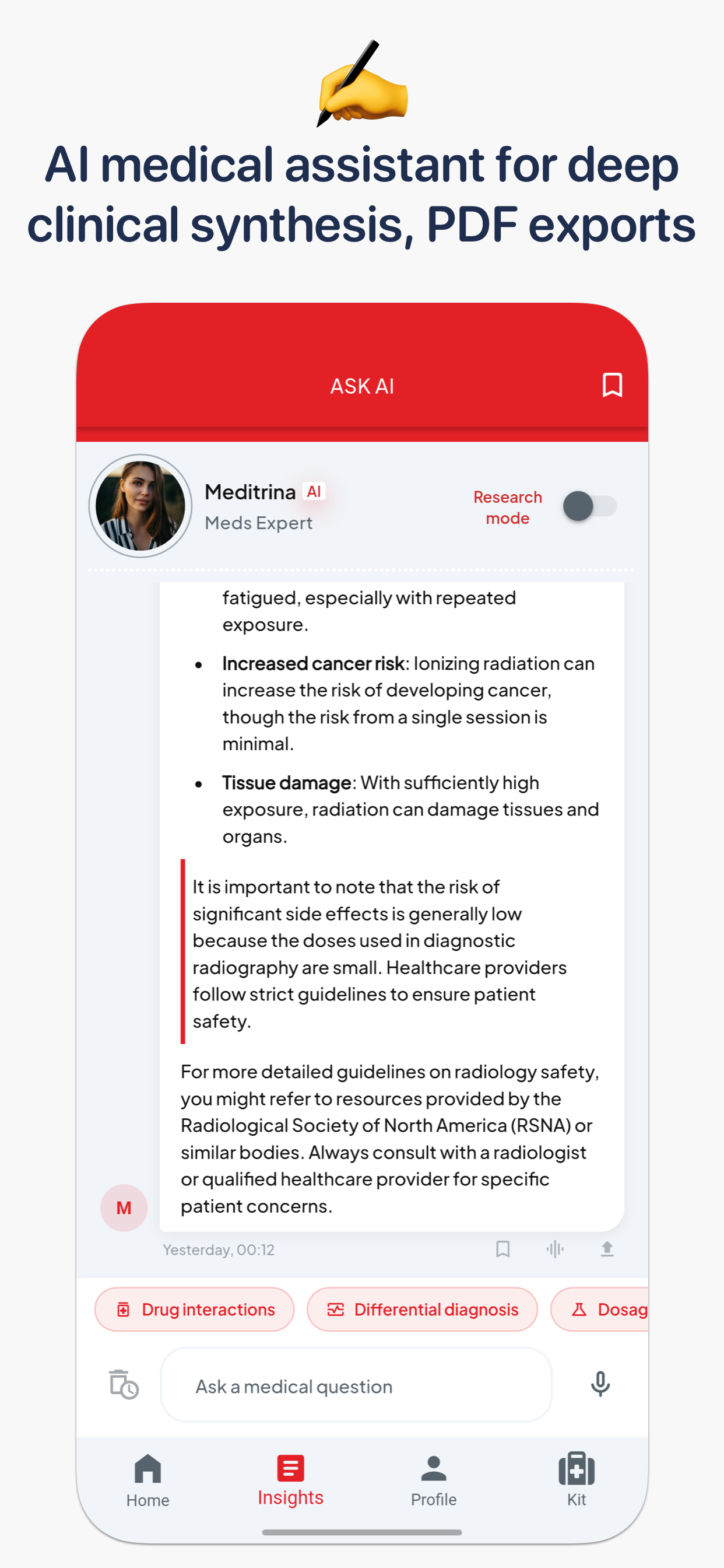Switch to the Insights tab
724x1568 pixels.
click(290, 1485)
